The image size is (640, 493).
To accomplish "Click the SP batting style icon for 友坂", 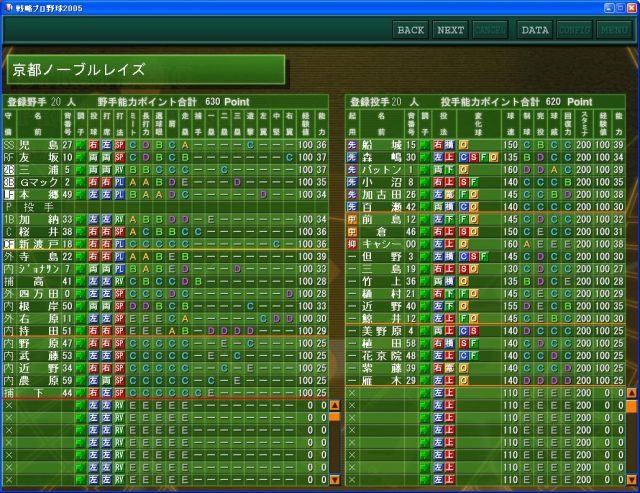I will [119, 158].
